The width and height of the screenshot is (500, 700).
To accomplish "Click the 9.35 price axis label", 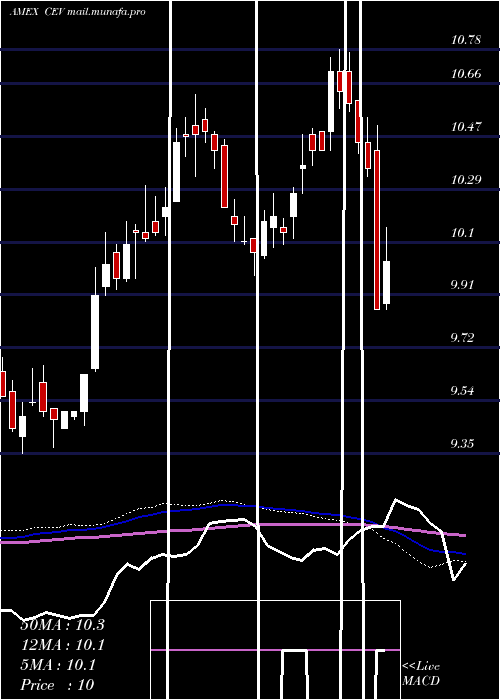I will point(462,444).
